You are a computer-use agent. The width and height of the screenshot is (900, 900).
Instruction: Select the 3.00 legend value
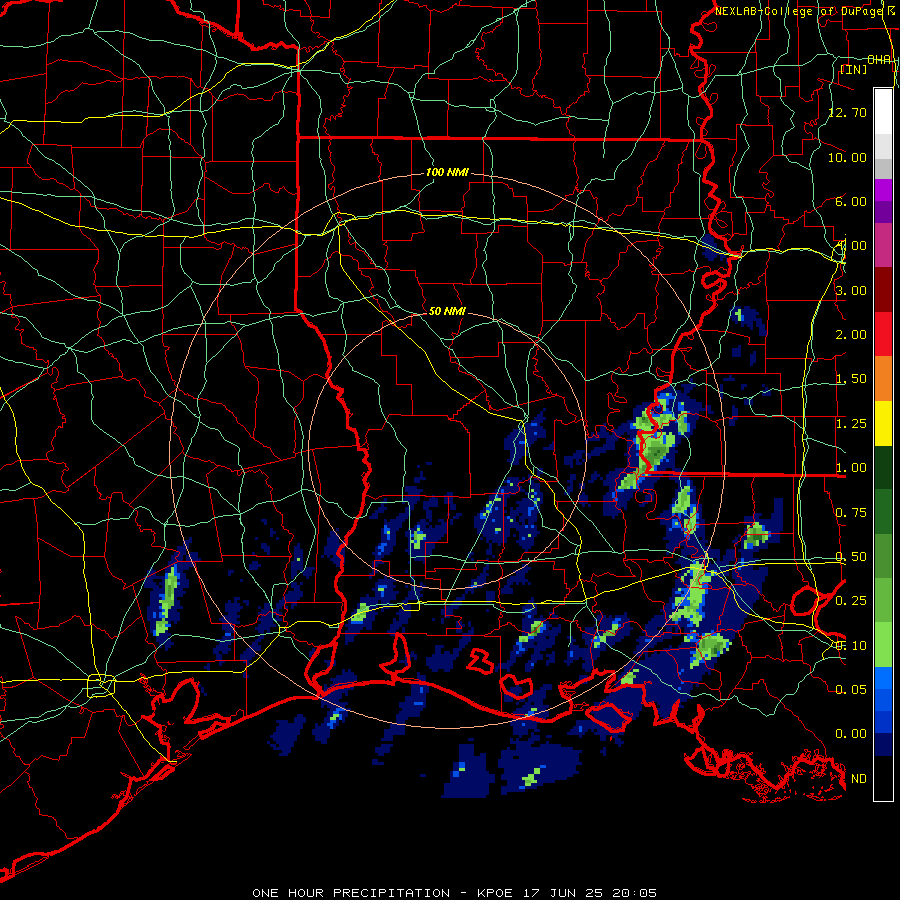851,290
